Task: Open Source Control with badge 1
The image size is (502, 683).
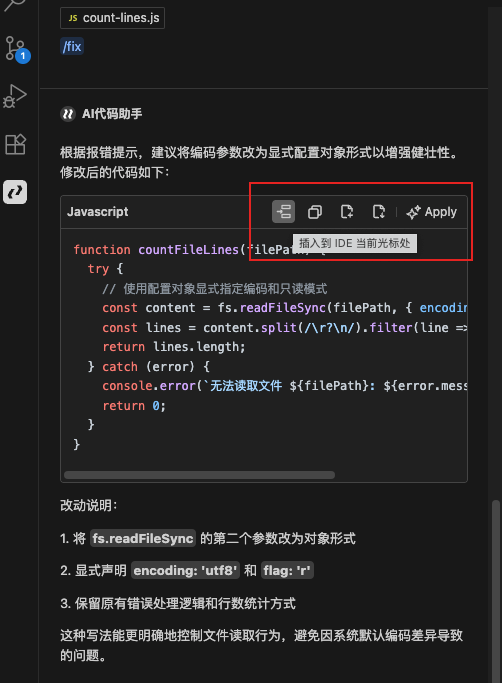Action: click(x=17, y=49)
